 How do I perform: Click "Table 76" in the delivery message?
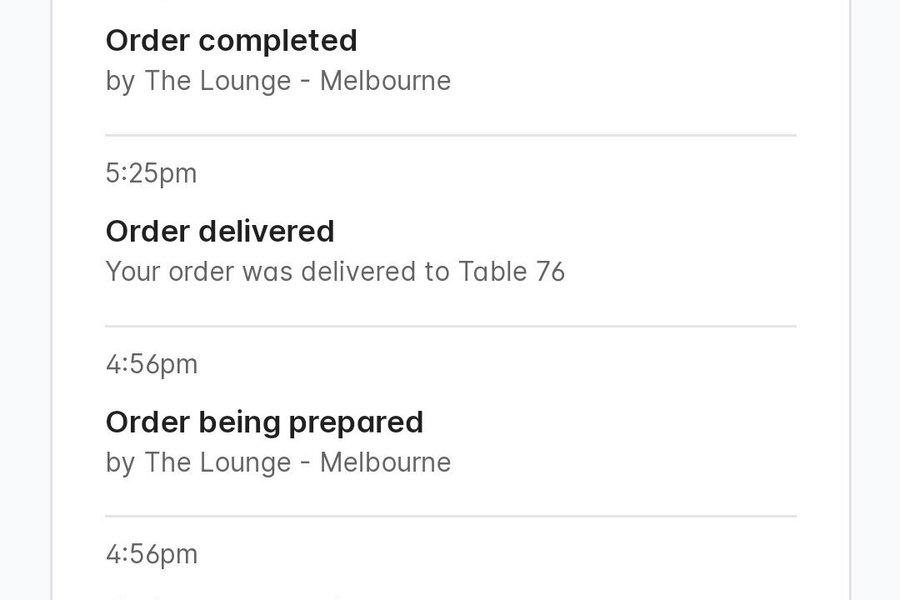[x=512, y=272]
